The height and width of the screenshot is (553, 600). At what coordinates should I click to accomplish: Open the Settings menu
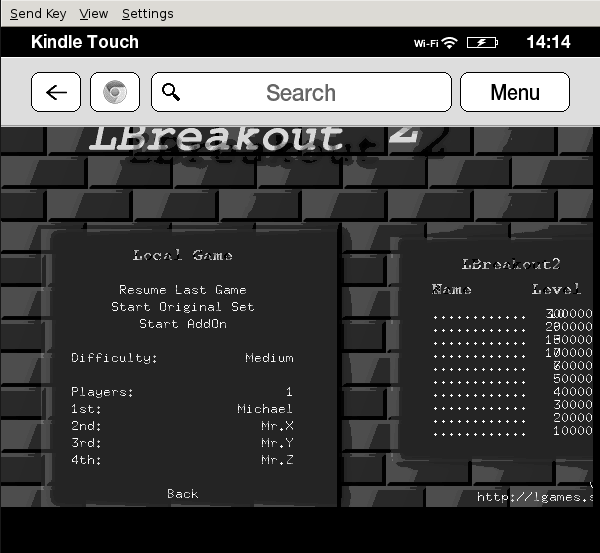[148, 14]
